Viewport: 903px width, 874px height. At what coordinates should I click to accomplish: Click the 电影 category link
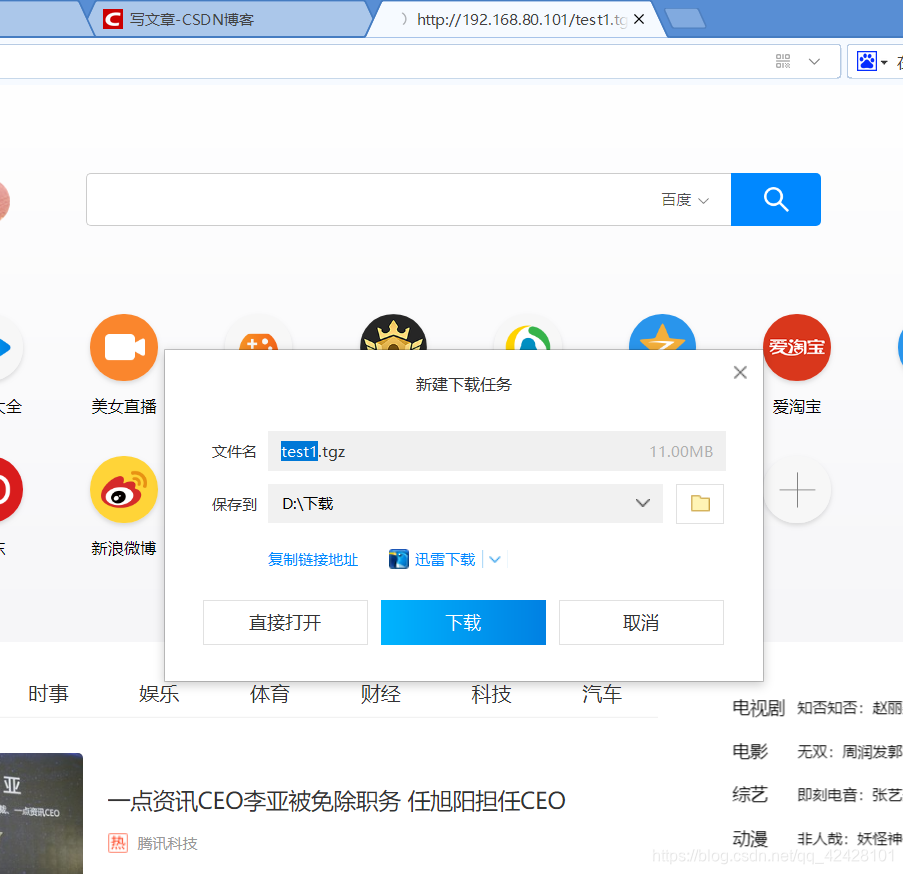750,751
